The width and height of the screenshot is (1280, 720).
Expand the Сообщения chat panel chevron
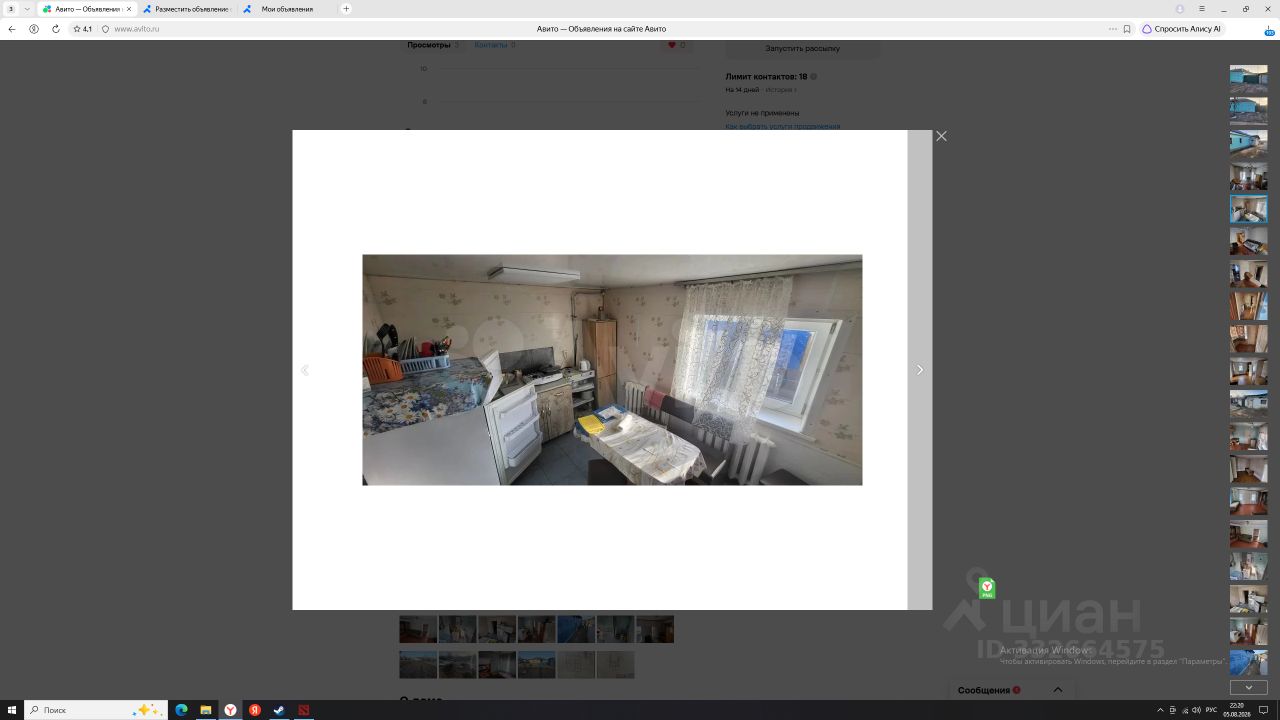click(x=1057, y=690)
